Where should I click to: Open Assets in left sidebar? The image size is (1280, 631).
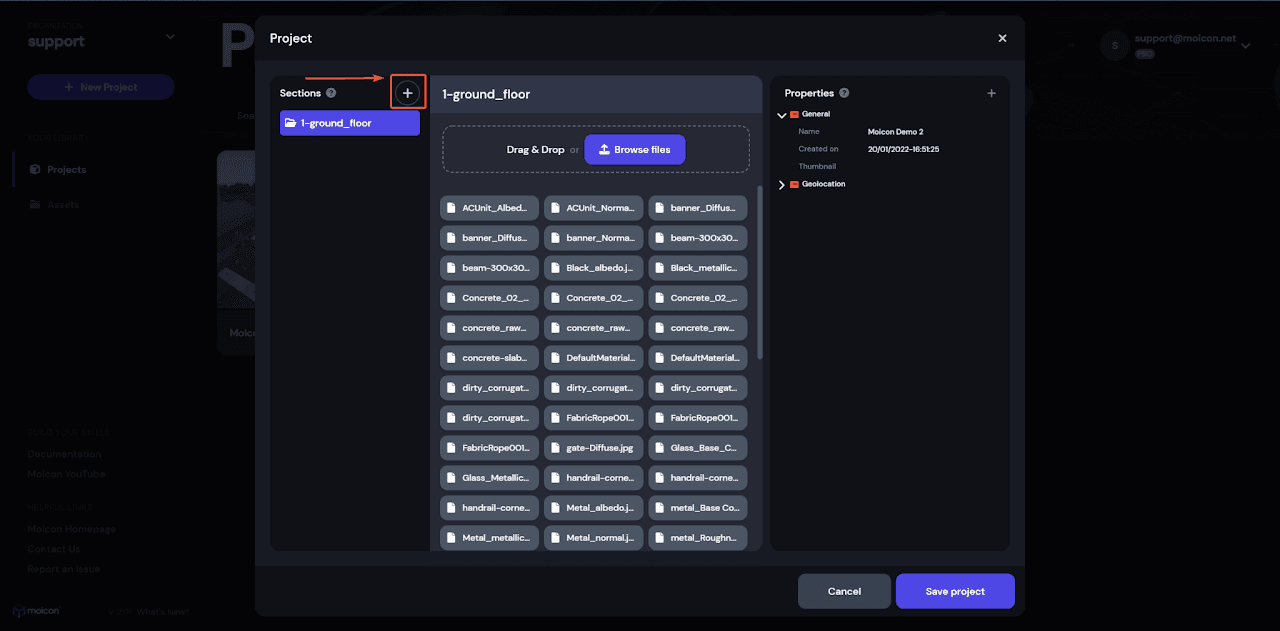[62, 204]
